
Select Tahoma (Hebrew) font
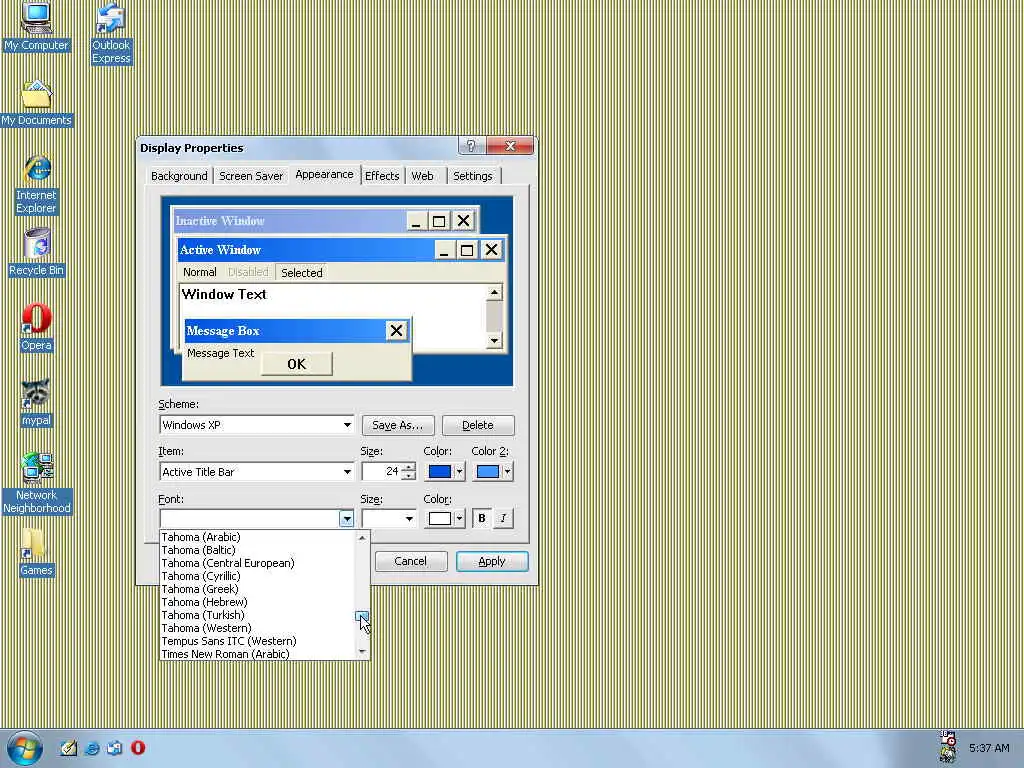pos(258,602)
